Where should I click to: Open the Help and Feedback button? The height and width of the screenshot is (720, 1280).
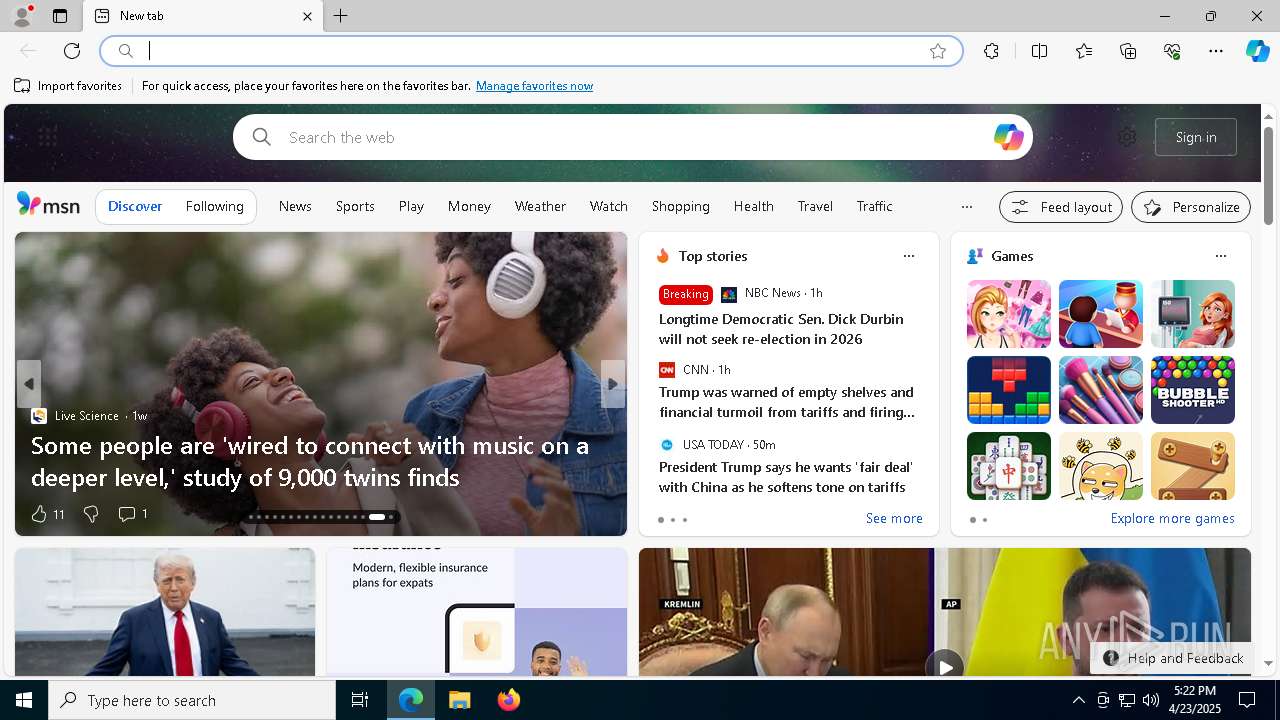click(1172, 658)
